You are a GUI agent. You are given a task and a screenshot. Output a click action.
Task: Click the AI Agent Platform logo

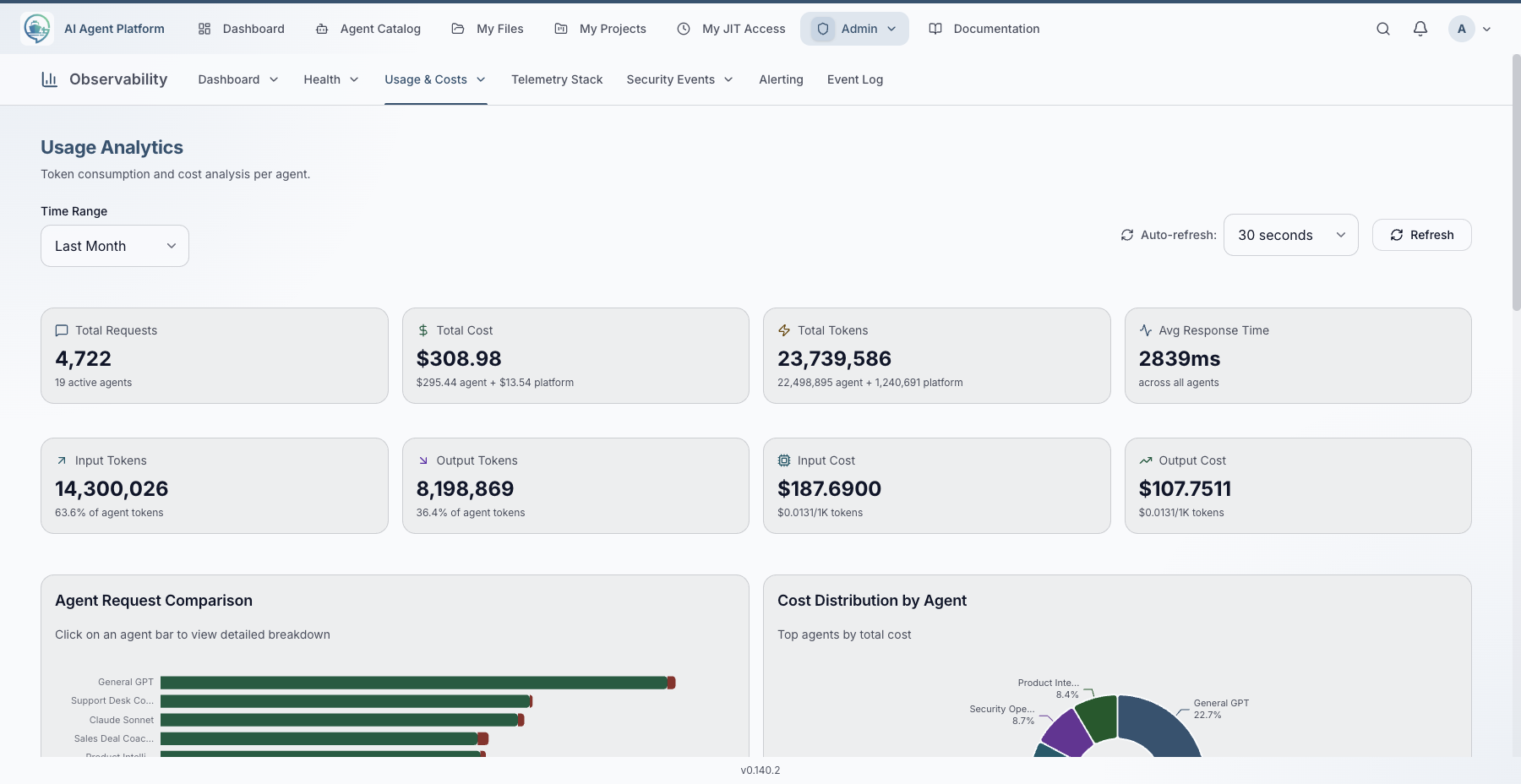37,29
